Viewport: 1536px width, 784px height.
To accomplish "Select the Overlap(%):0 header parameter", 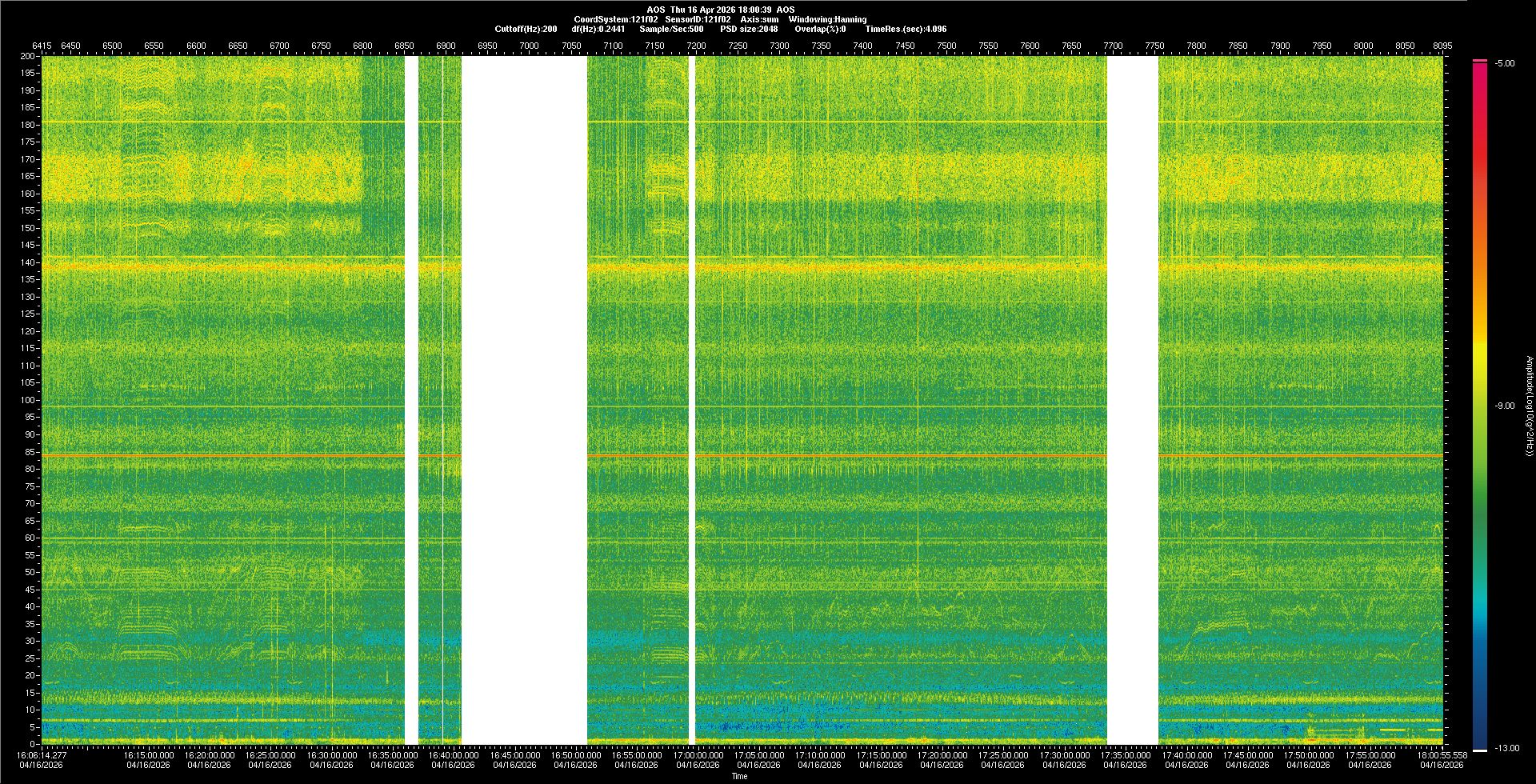I will [820, 29].
